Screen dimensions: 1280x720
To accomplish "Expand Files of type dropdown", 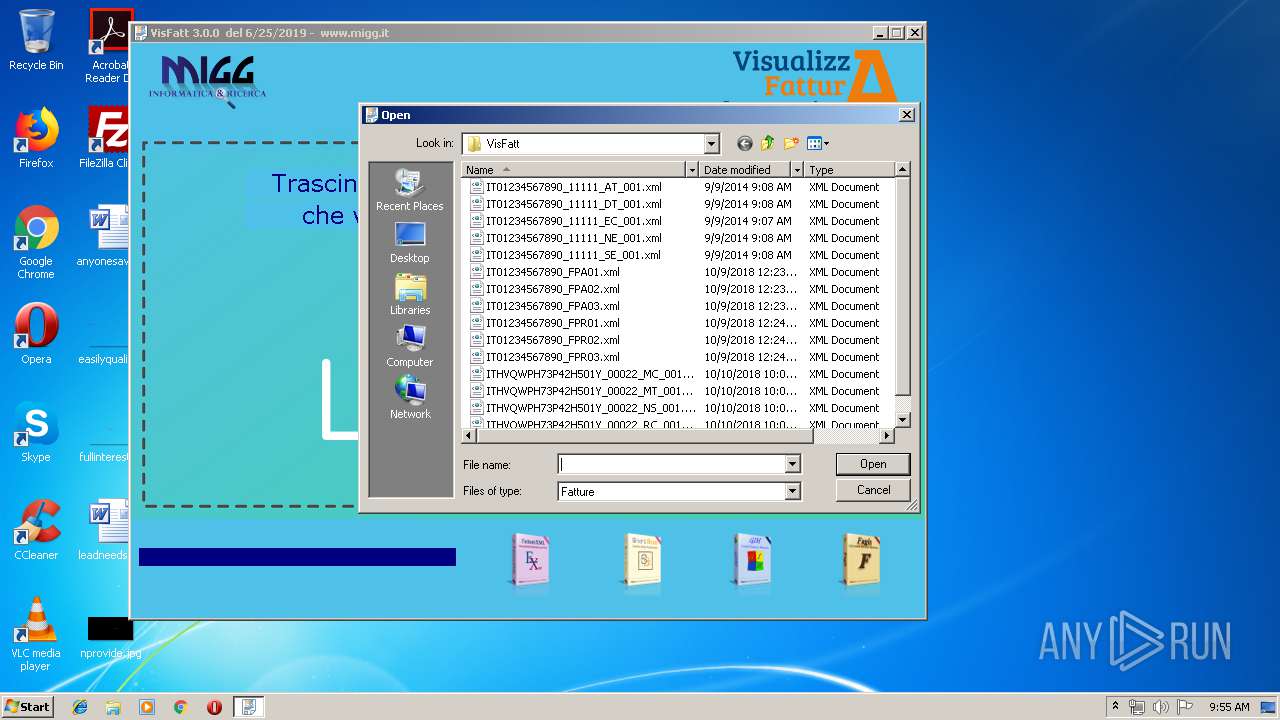I will coord(792,491).
